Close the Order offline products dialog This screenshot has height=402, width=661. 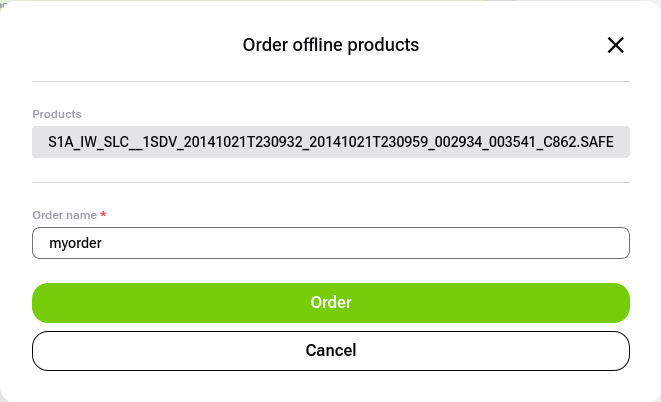[615, 45]
